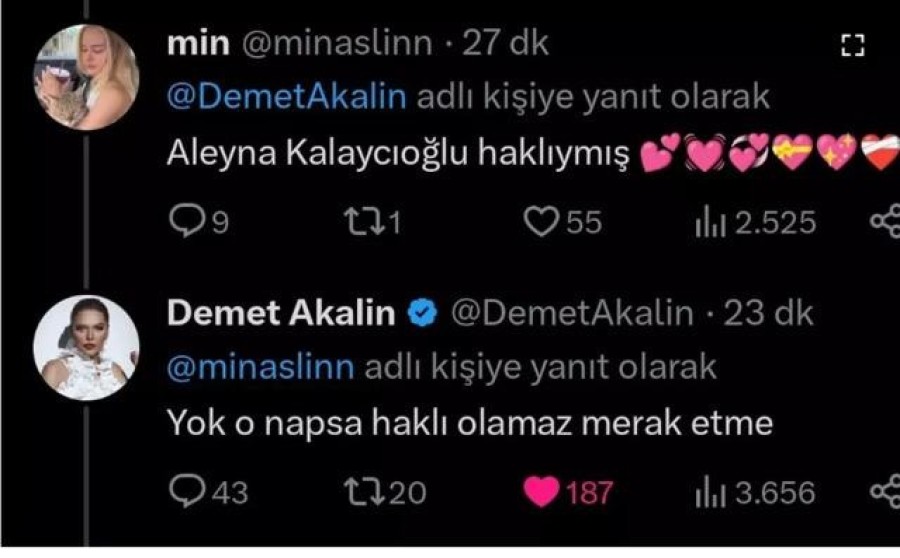
Task: Open @DemetAkalin mention link in min's tweet
Action: click(x=287, y=97)
